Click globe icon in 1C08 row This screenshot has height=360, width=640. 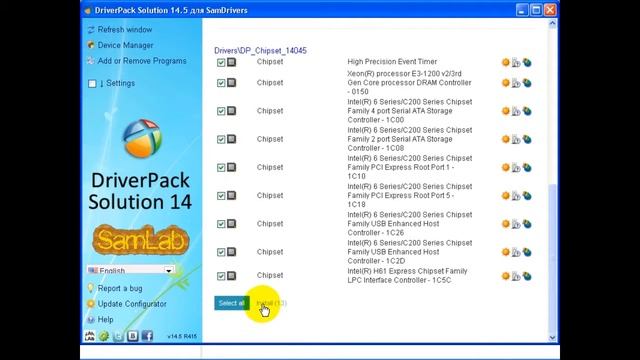(x=527, y=140)
